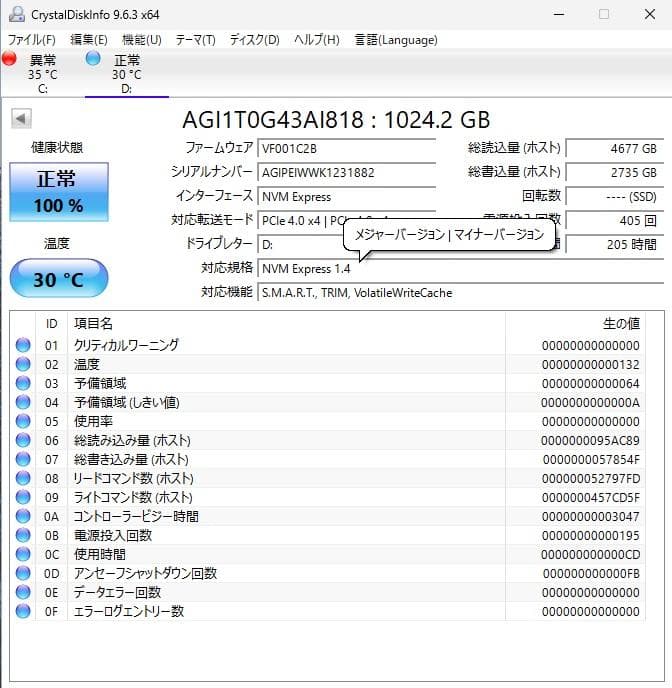Select the データエラー回数 row
672x688 pixels.
point(328,592)
